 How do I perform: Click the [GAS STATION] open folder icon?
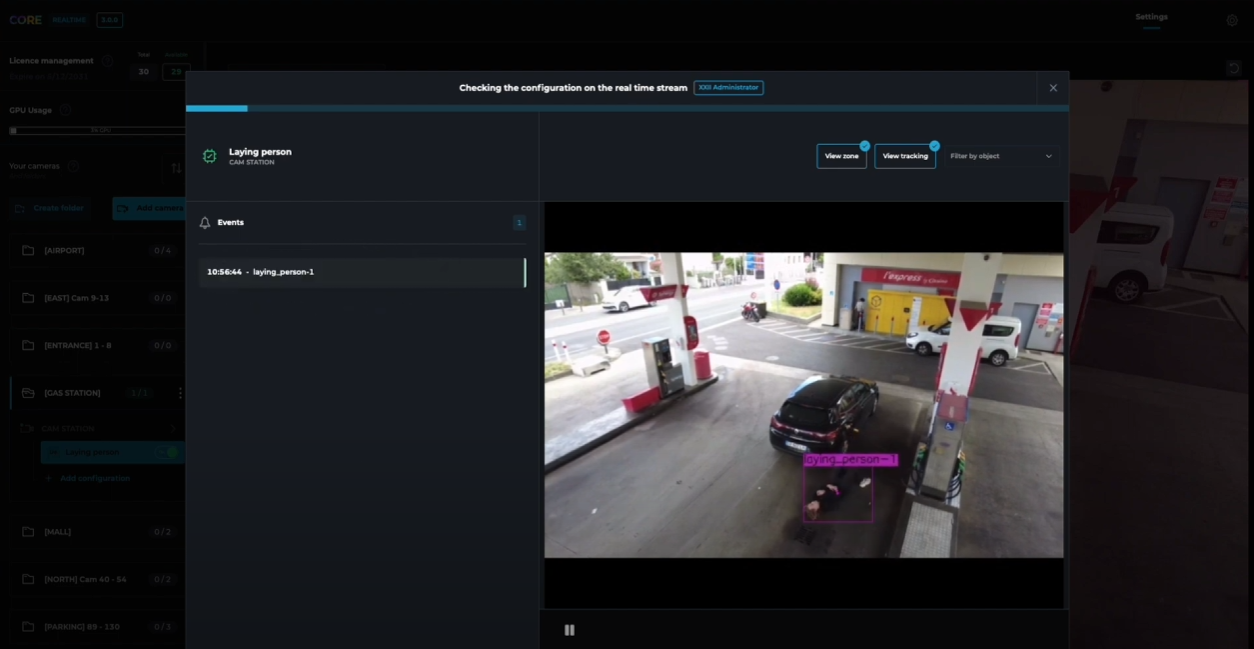point(28,393)
